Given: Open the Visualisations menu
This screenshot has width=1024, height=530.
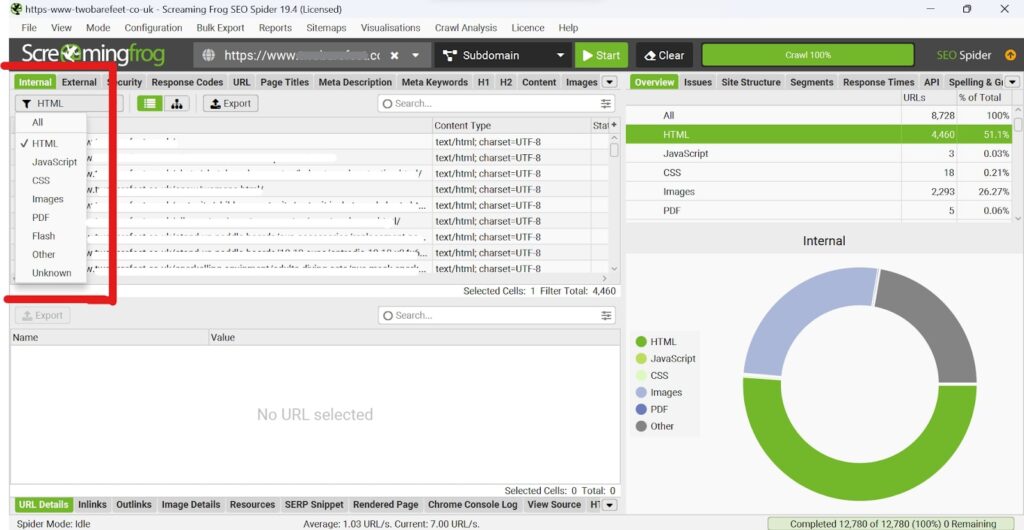Looking at the screenshot, I should (391, 28).
